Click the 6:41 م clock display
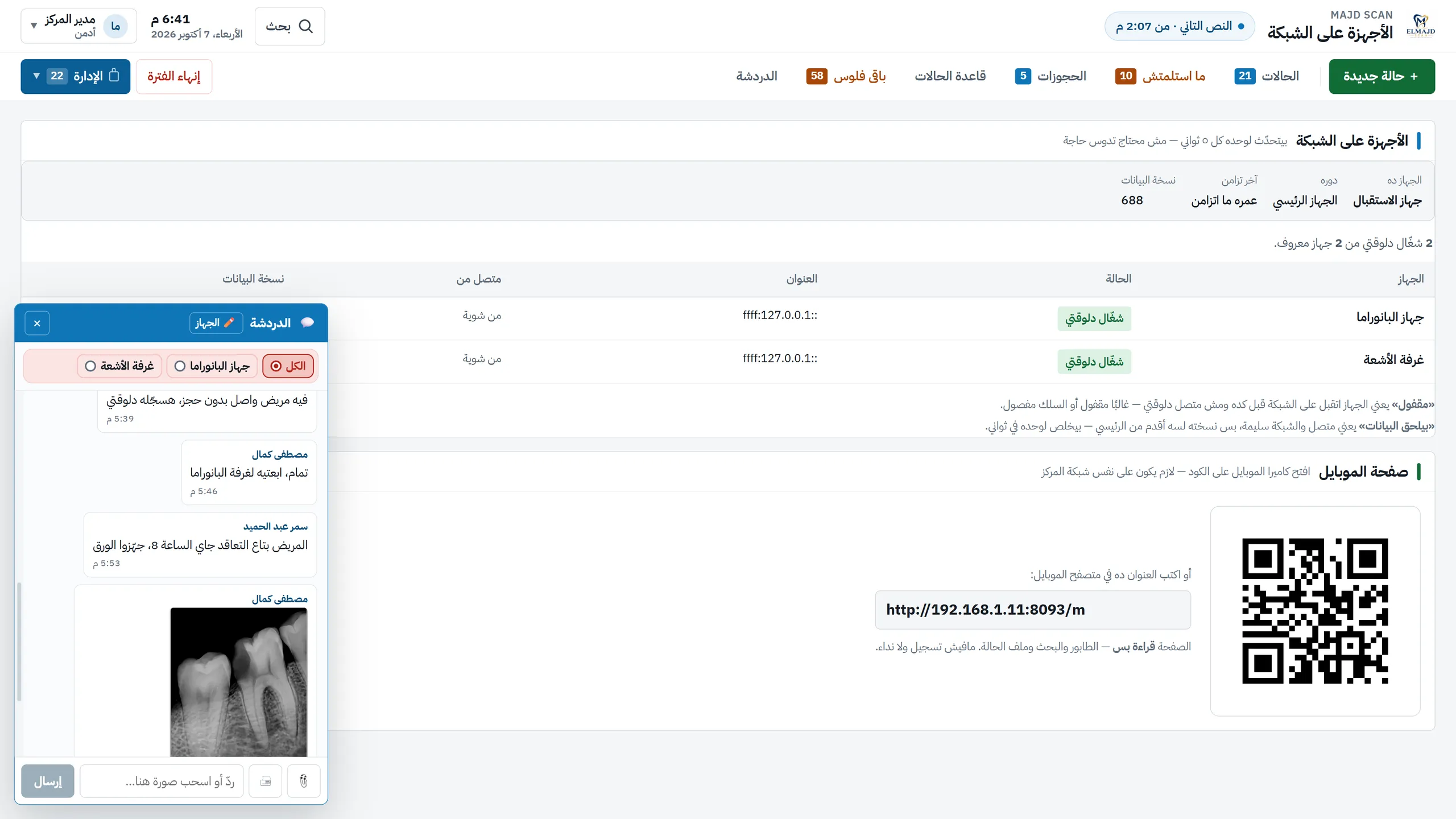 [170, 19]
